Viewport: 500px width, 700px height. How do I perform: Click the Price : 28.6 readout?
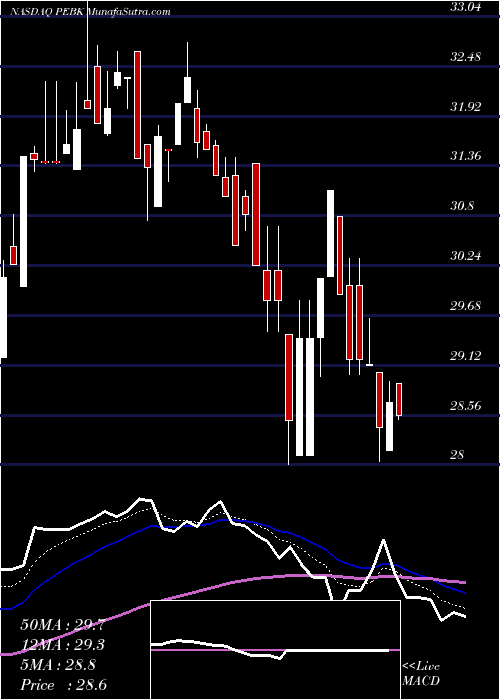[63, 685]
